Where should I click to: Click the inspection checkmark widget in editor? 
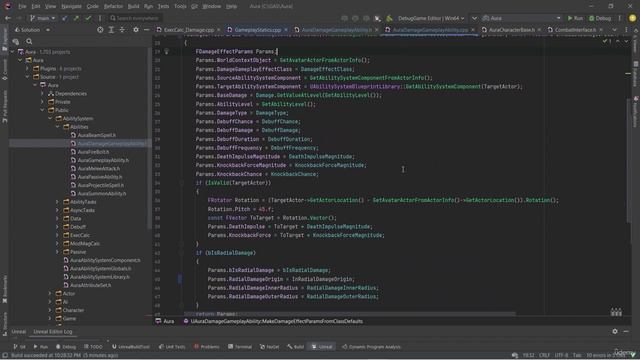pos(606,41)
